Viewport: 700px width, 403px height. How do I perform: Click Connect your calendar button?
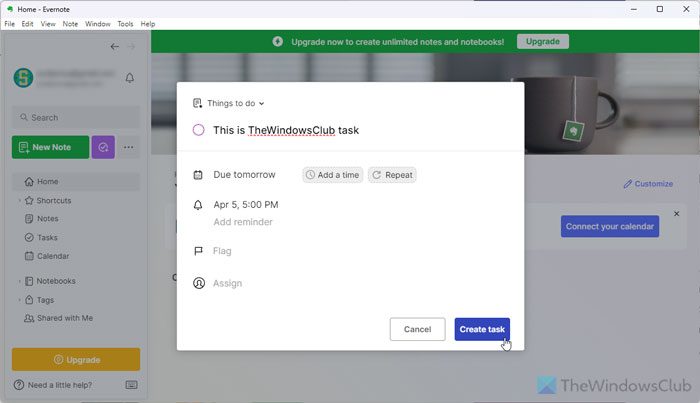pos(610,226)
